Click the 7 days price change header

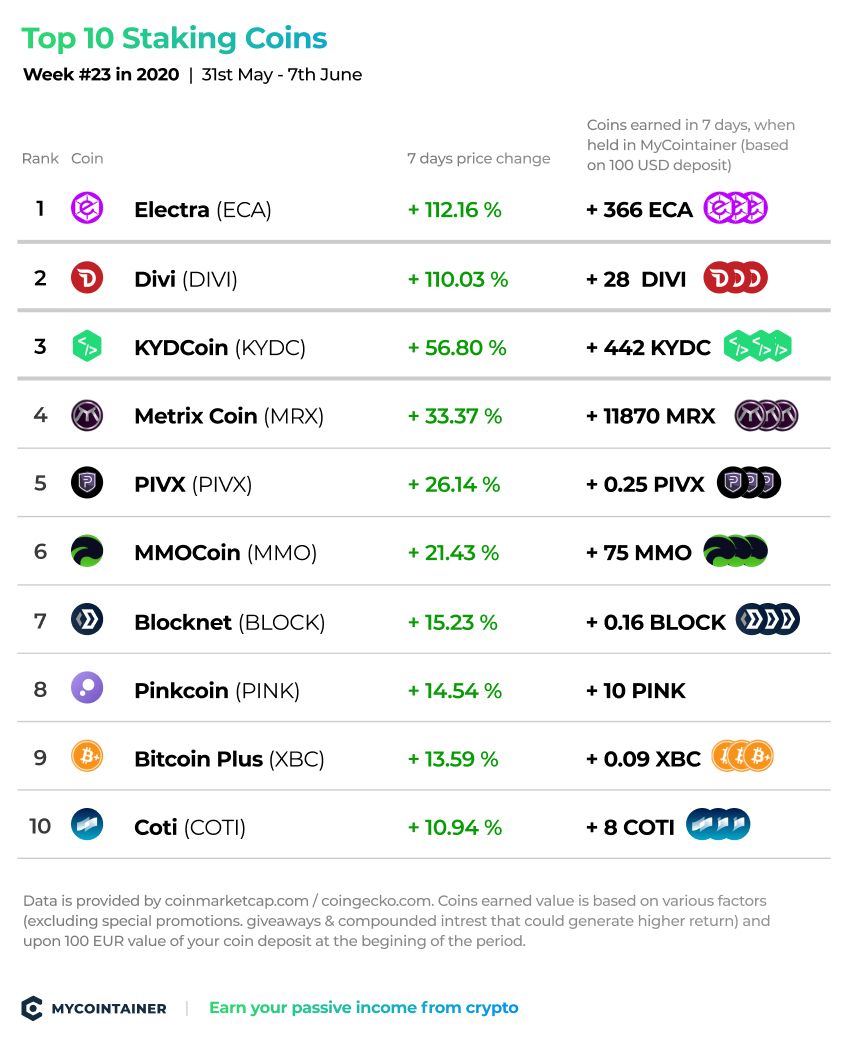478,158
